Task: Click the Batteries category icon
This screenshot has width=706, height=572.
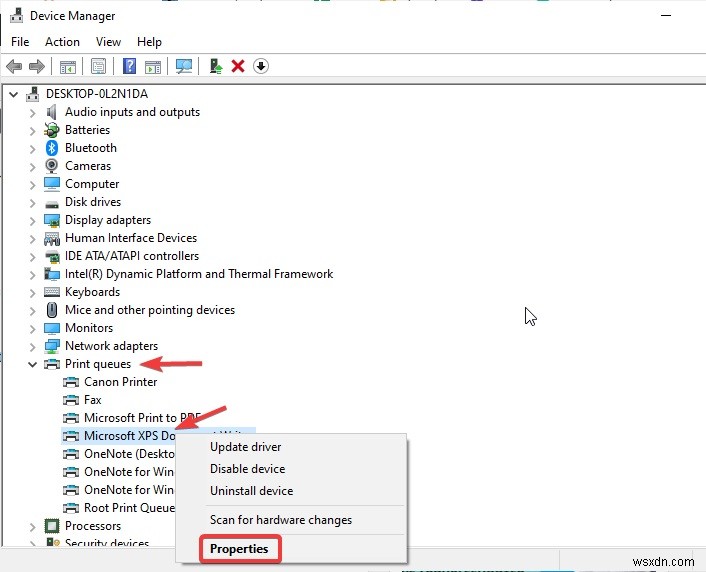Action: tap(52, 130)
